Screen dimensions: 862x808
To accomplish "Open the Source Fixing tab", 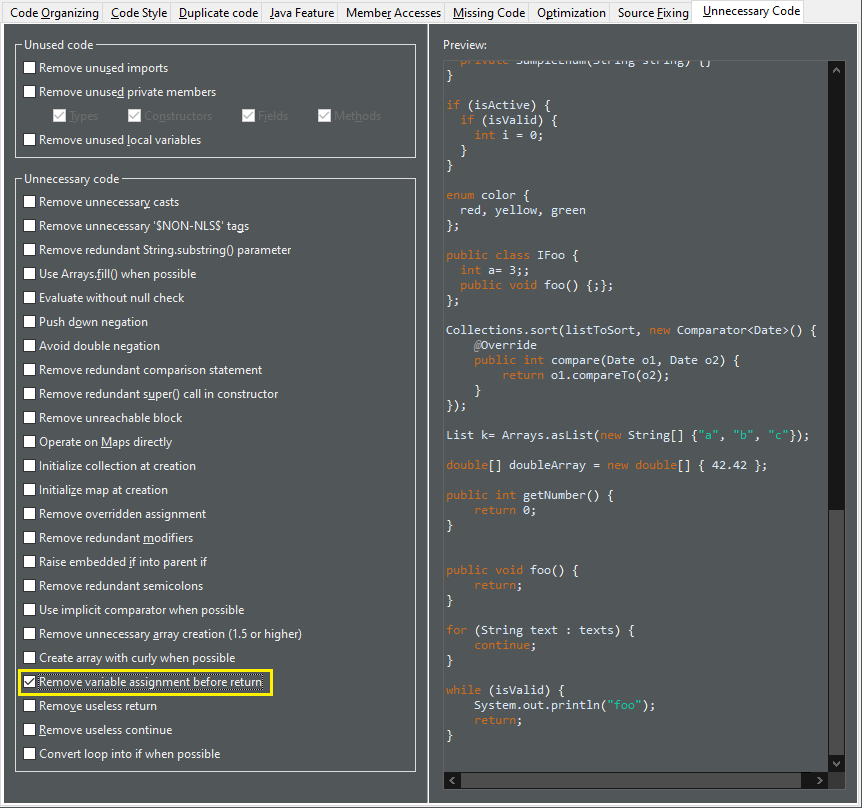I will 653,13.
